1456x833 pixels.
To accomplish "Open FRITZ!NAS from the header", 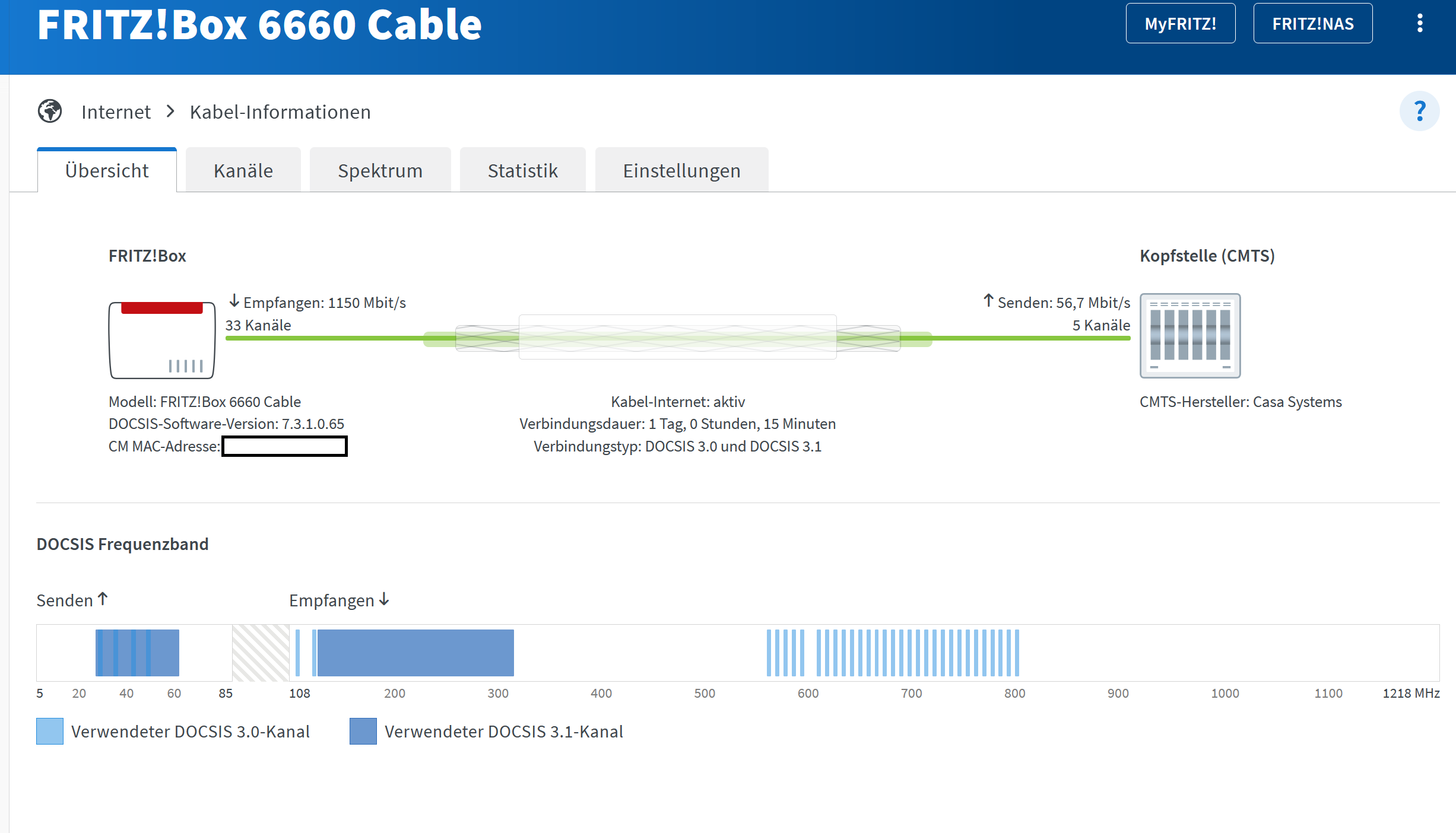I will coord(1312,24).
